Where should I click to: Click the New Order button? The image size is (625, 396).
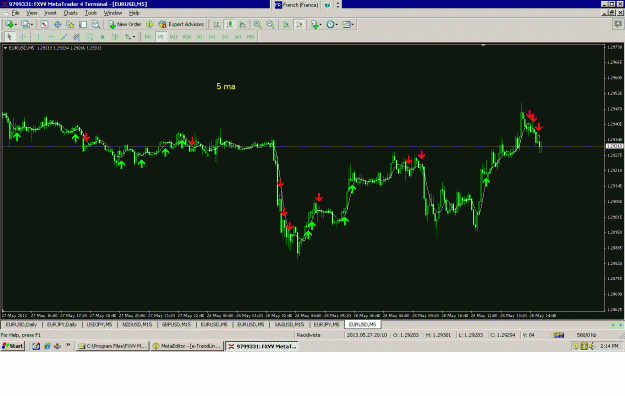click(125, 24)
